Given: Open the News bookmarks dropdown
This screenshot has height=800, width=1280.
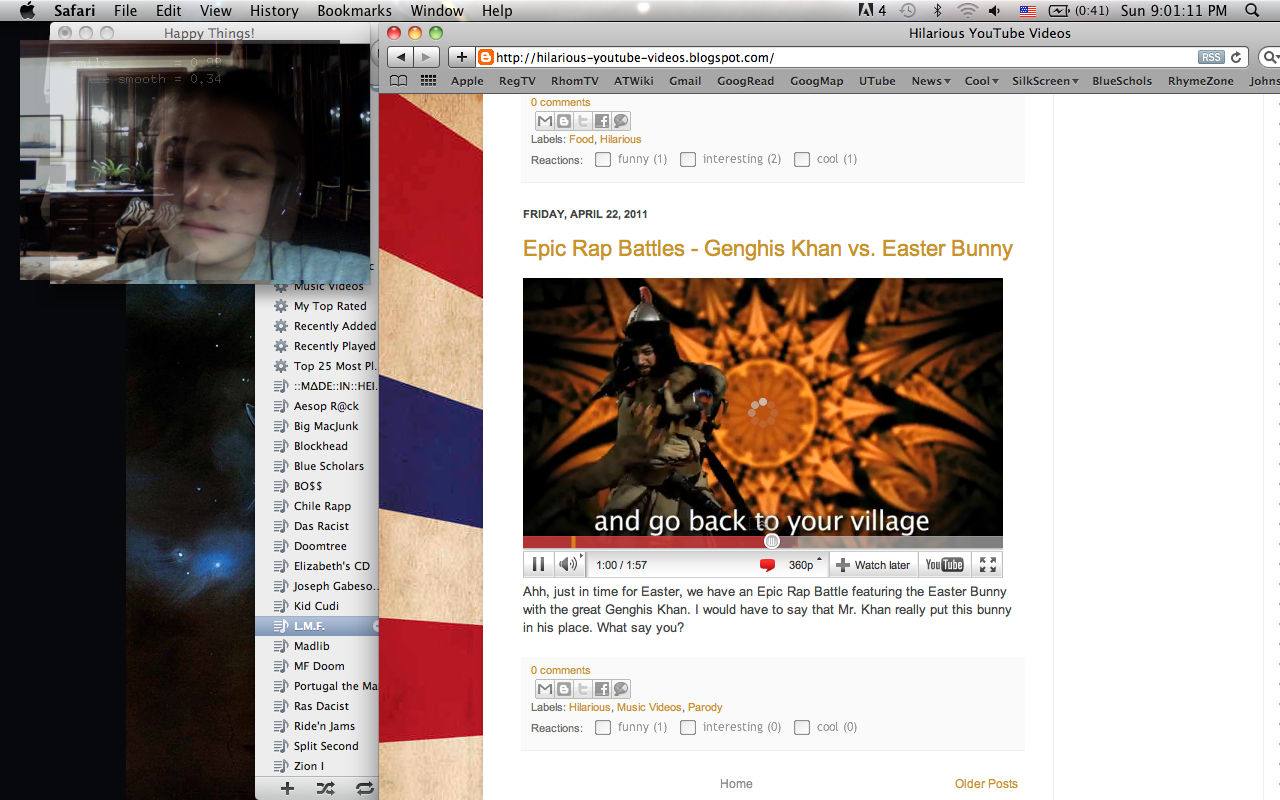Looking at the screenshot, I should [x=930, y=81].
